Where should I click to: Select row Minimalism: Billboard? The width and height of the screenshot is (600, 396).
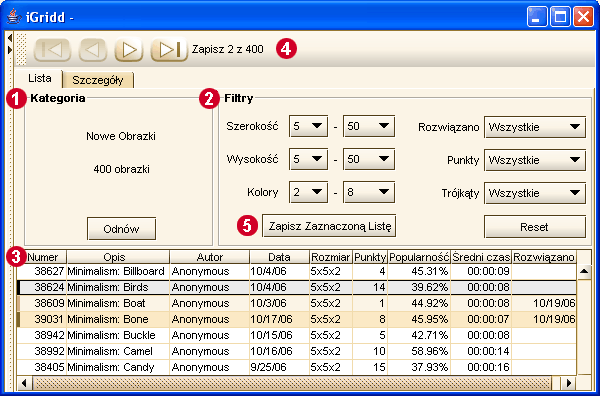(297, 271)
